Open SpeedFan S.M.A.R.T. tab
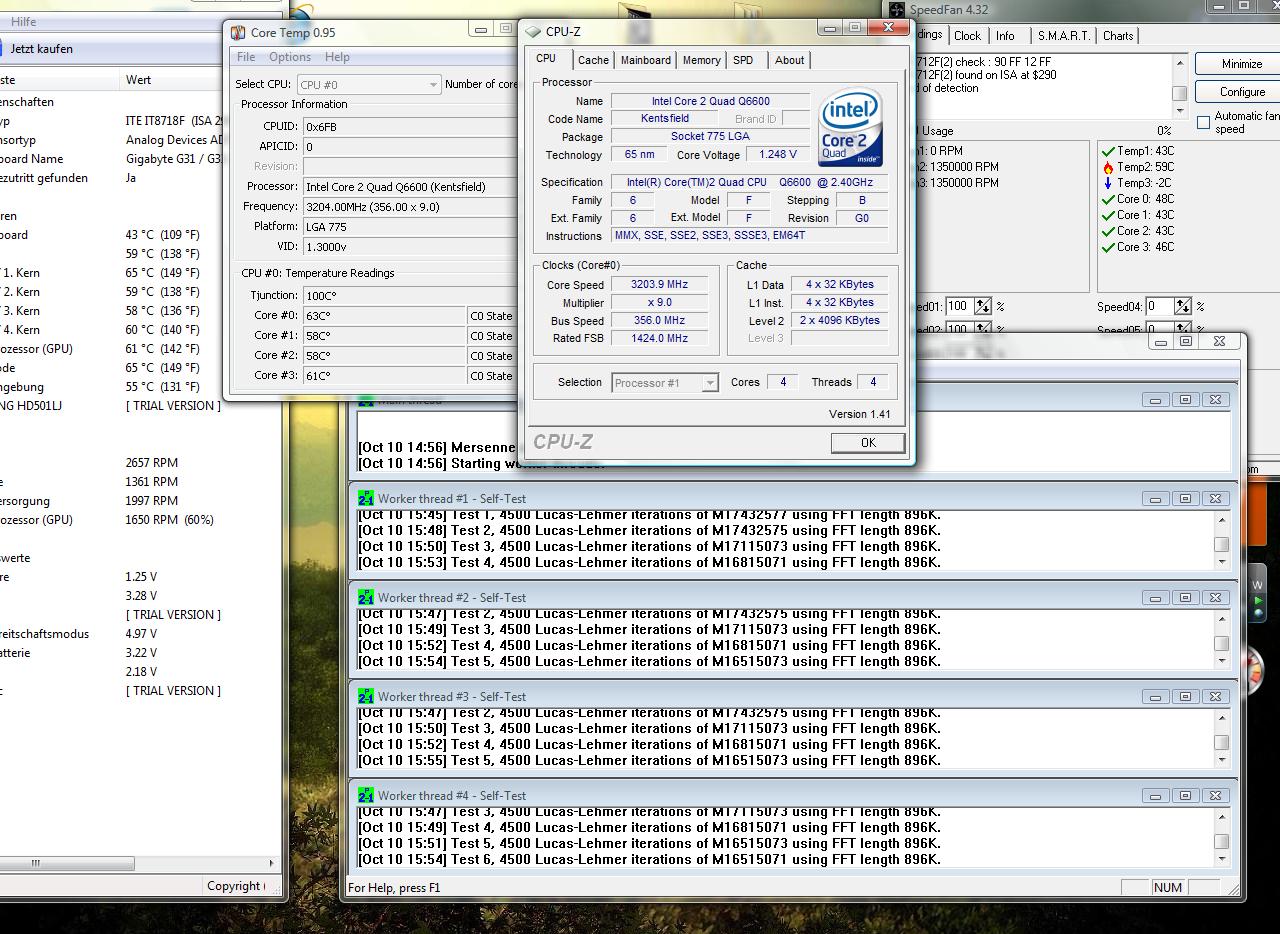 1063,35
